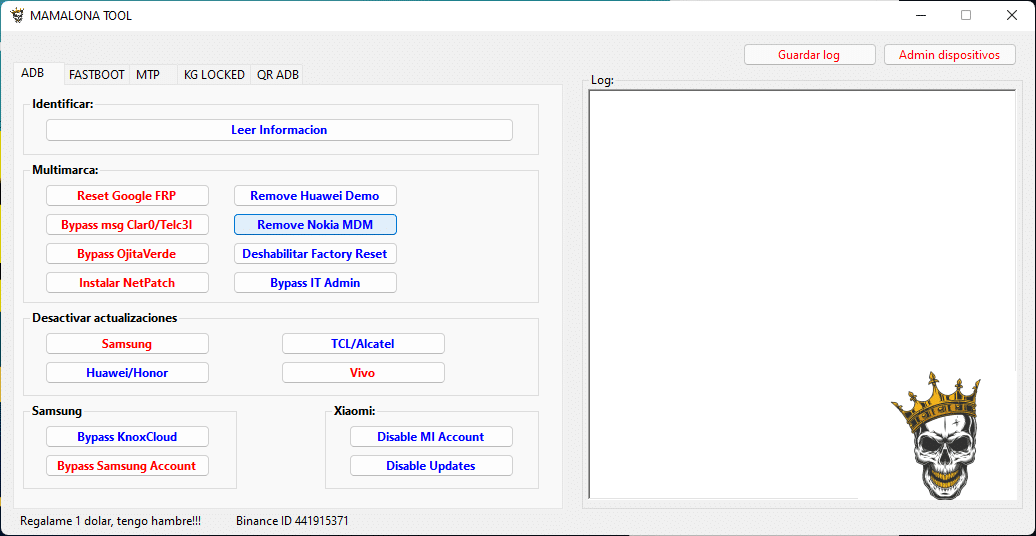Click Disable MI Account button
Screen dimensions: 1036x536
click(431, 437)
